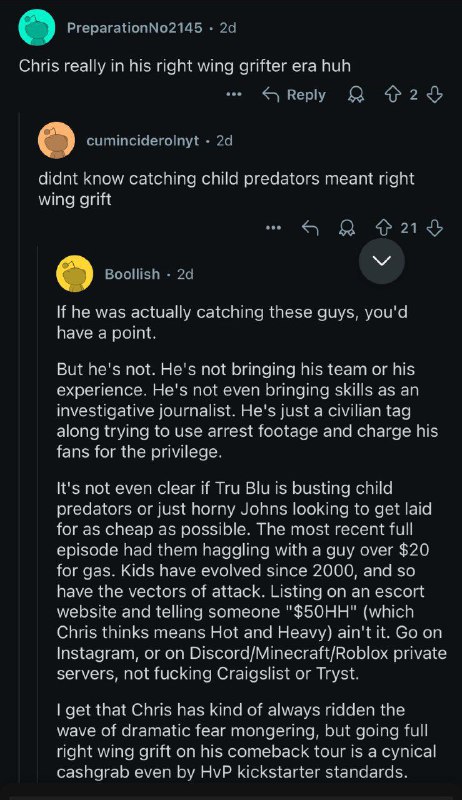Open Boollish's yellow avatar
Viewport: 462px width, 800px height.
pyautogui.click(x=74, y=273)
